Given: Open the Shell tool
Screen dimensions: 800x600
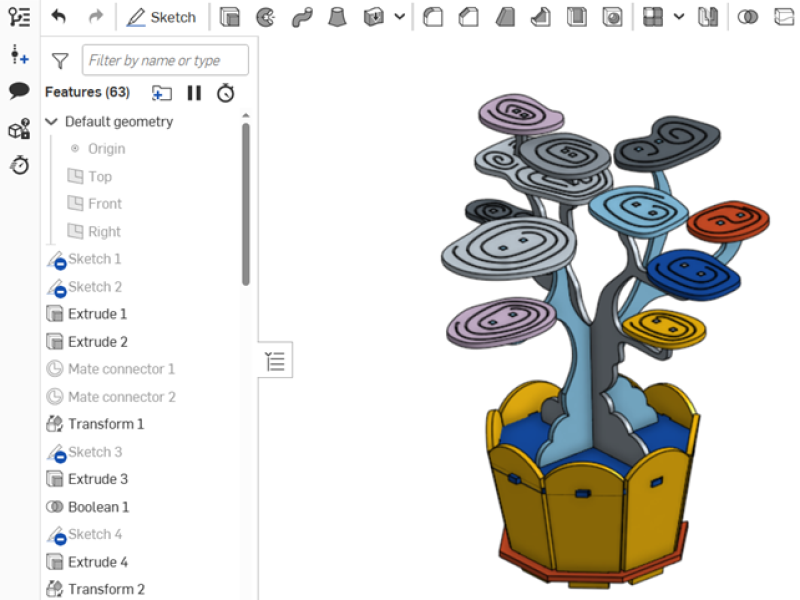Looking at the screenshot, I should click(x=577, y=17).
